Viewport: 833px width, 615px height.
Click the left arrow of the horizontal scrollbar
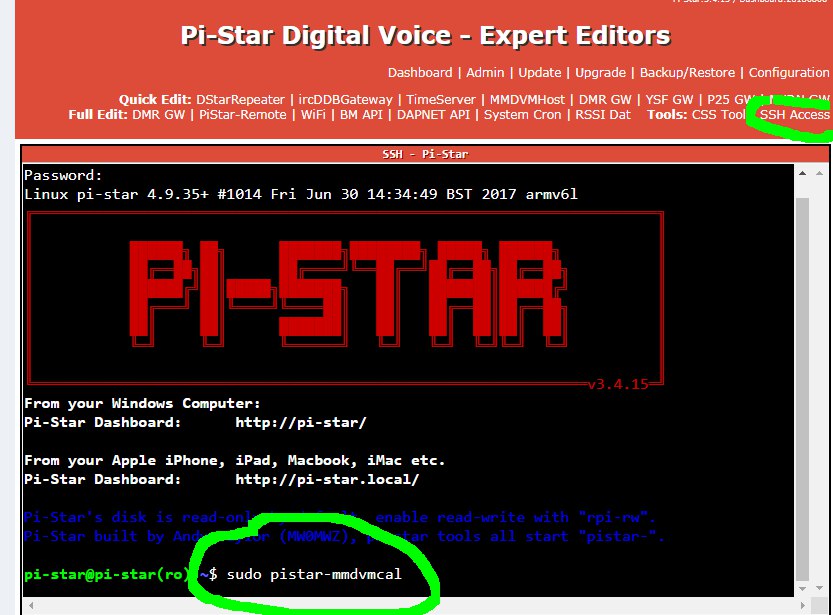(31, 605)
